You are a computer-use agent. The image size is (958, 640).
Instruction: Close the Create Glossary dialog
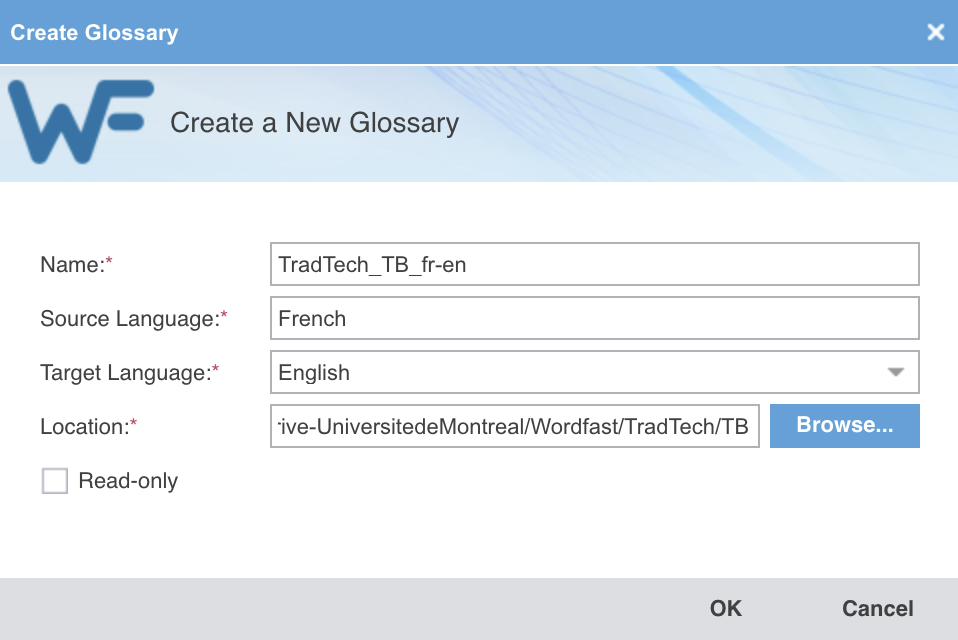[x=935, y=32]
